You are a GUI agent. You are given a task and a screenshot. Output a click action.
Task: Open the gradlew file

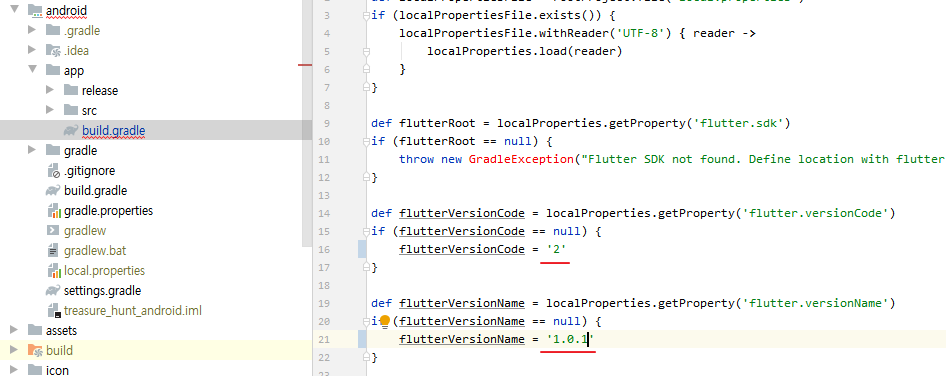point(85,231)
